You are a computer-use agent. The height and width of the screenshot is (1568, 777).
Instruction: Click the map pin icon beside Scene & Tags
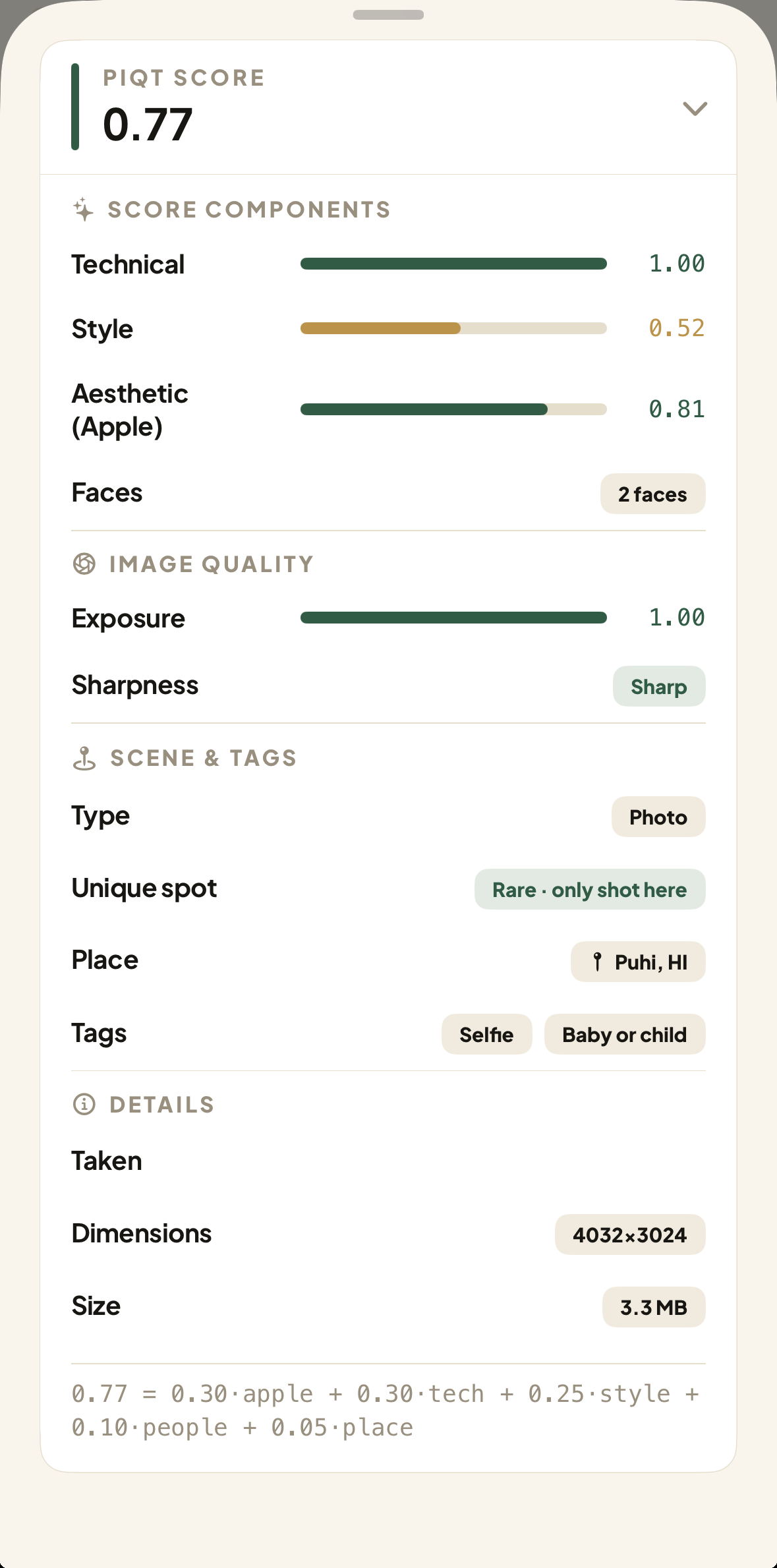pos(84,758)
